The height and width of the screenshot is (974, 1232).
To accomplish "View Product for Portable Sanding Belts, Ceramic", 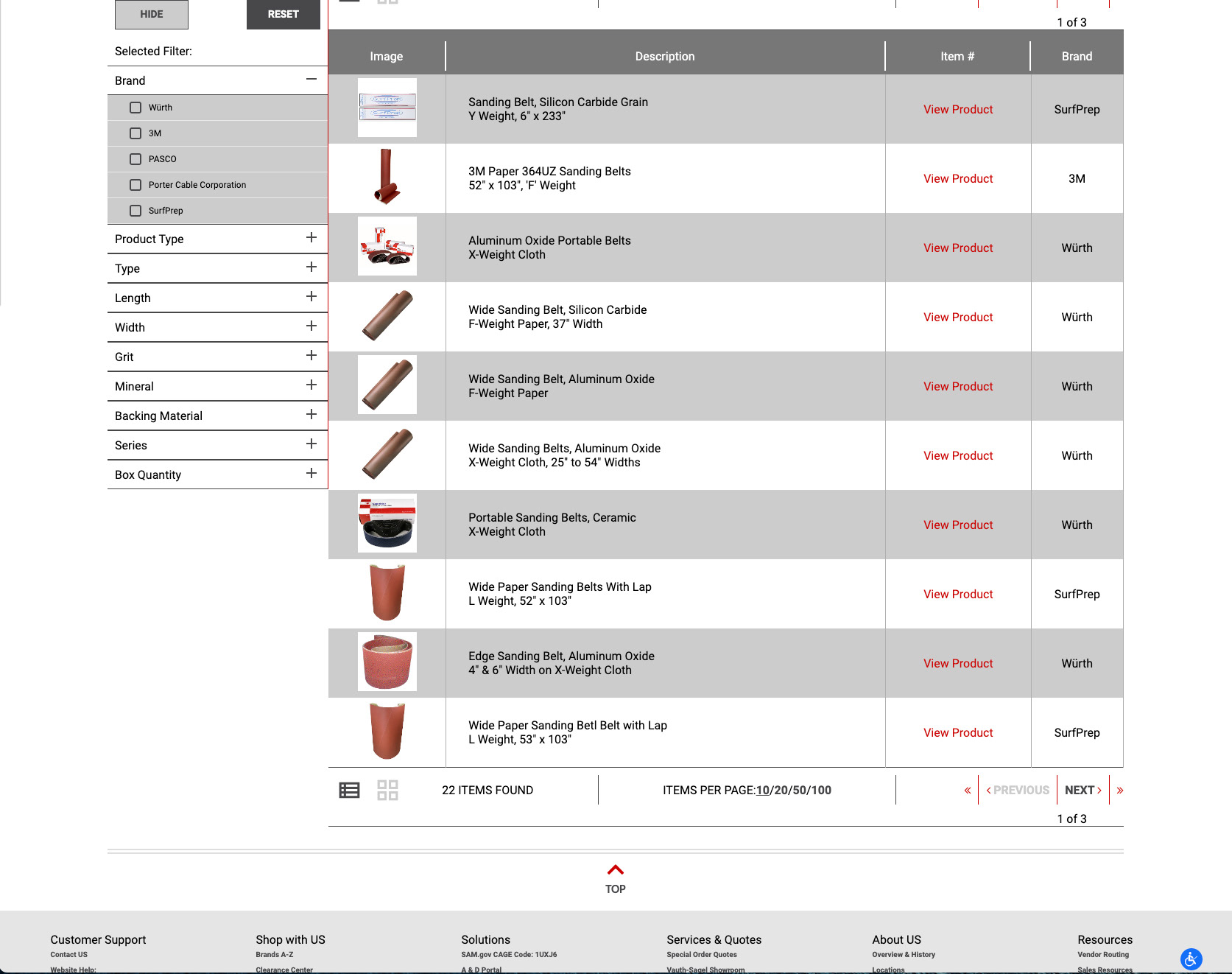I will [x=958, y=525].
